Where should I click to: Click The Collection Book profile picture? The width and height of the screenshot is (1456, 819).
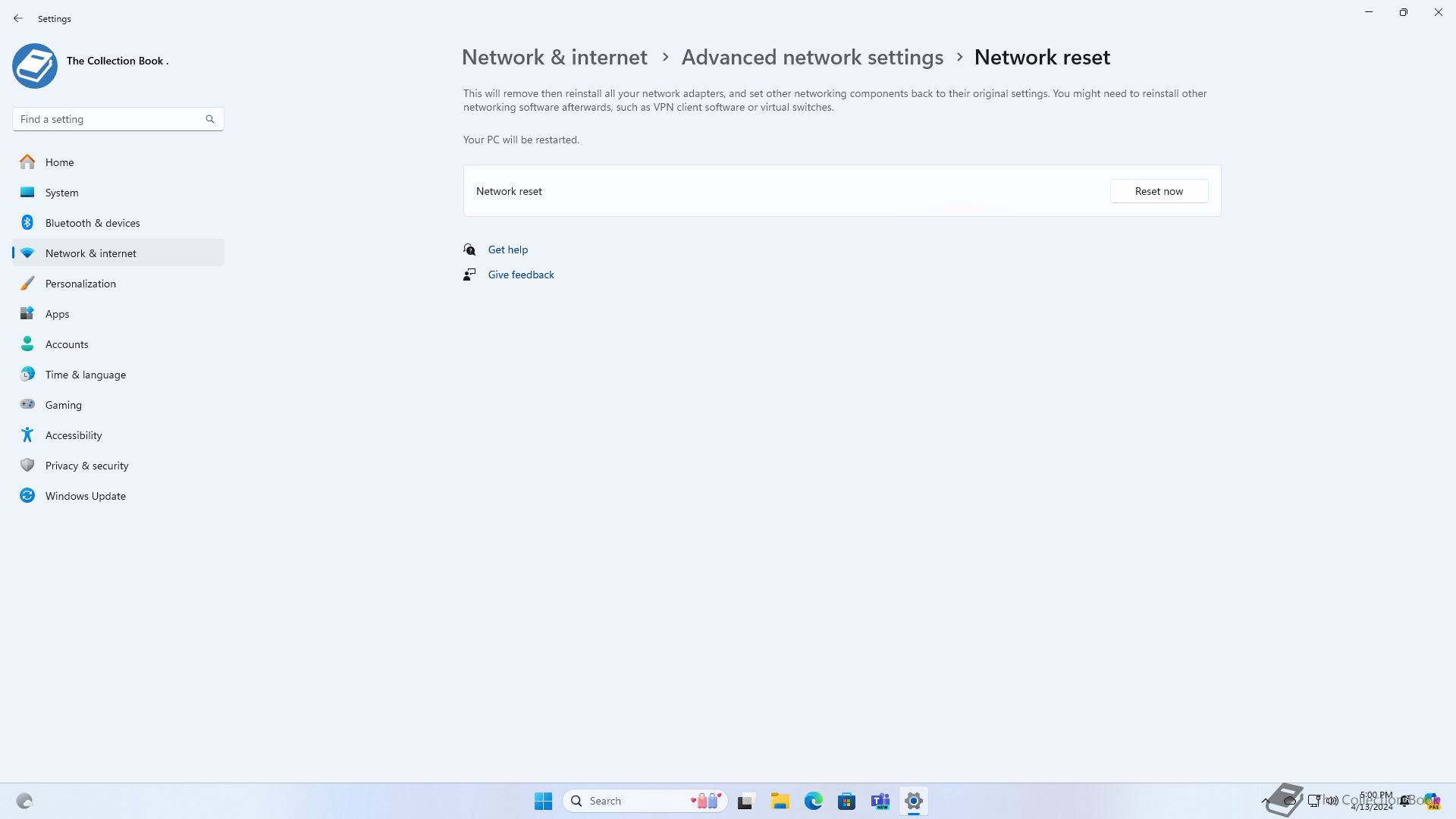pyautogui.click(x=35, y=66)
